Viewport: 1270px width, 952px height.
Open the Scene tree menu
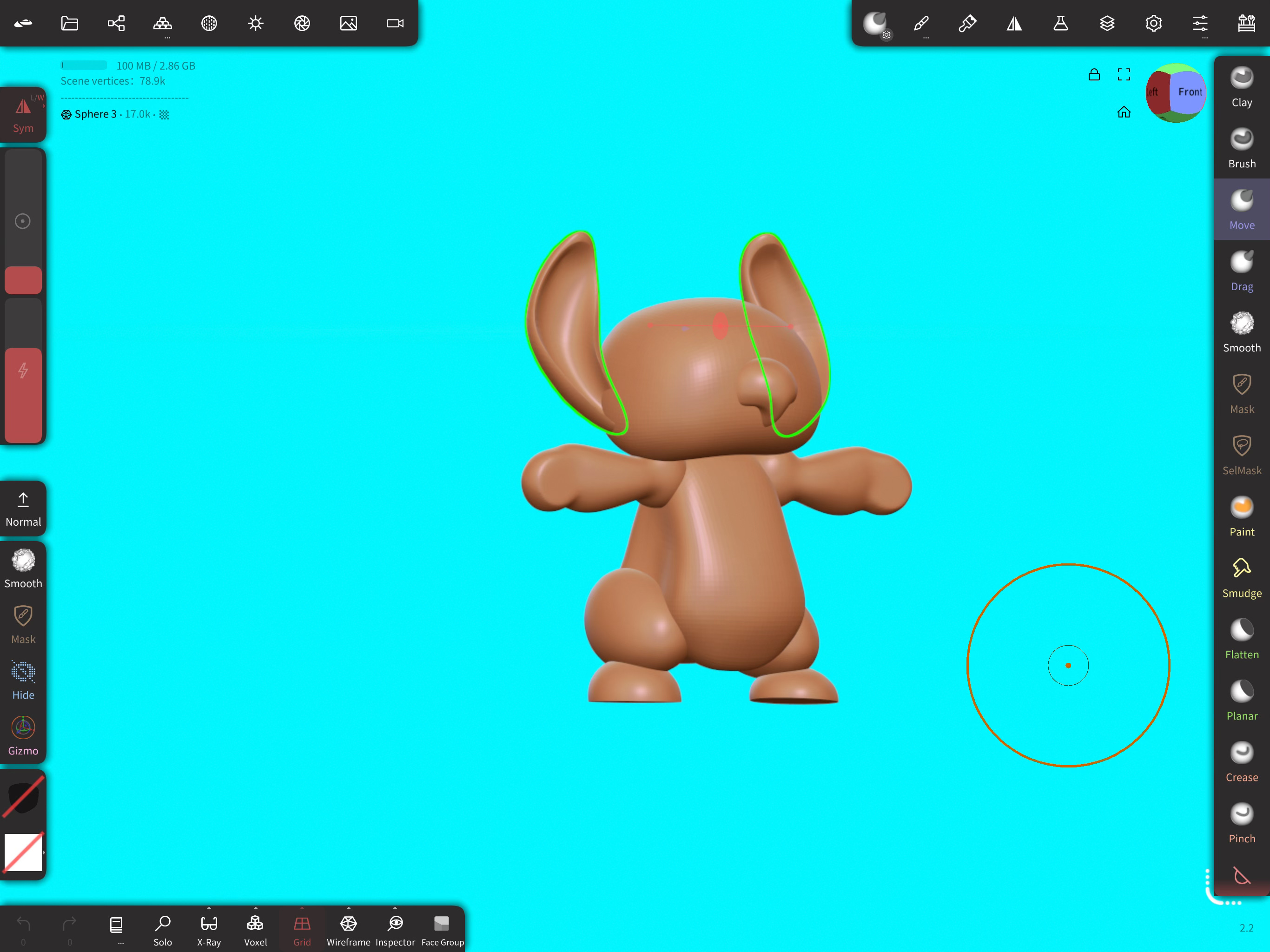[x=116, y=23]
